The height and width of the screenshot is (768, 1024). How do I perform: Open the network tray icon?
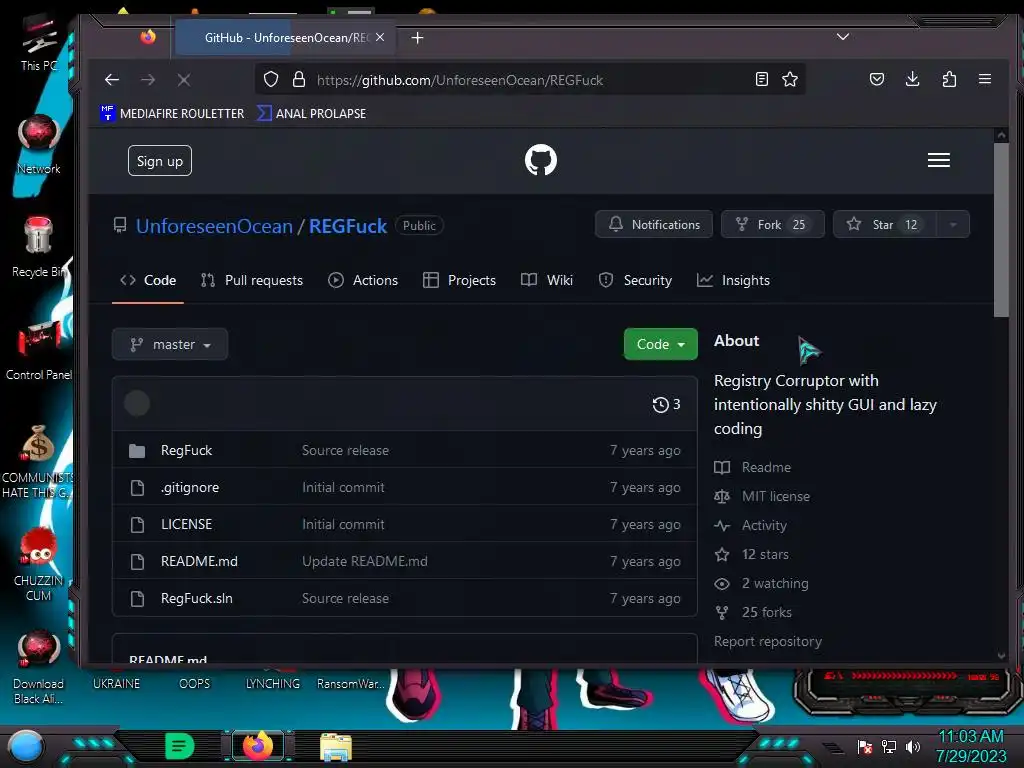889,747
